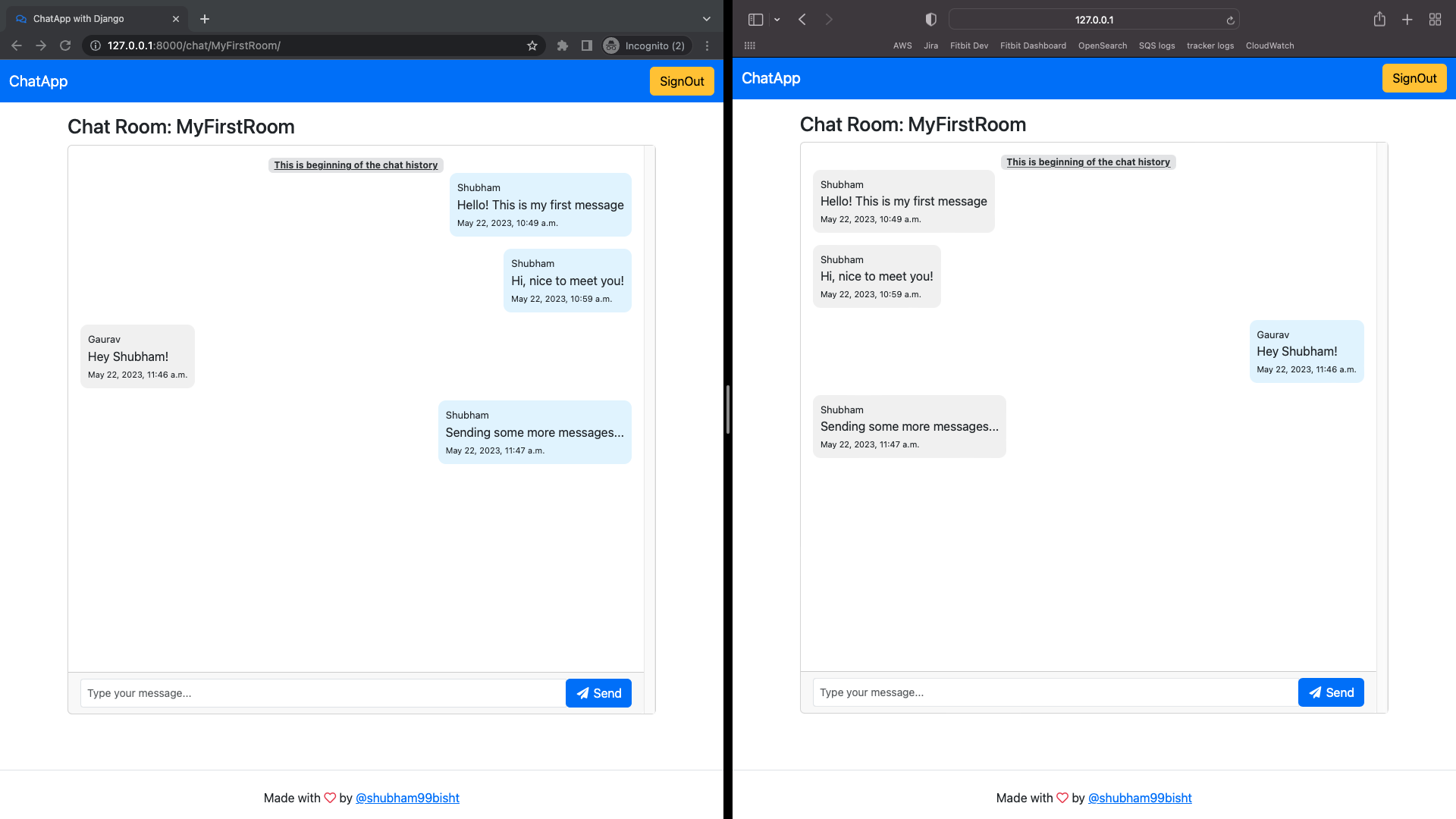The height and width of the screenshot is (819, 1456).
Task: Expand Safari sidebar dropdown chevron
Action: pyautogui.click(x=777, y=20)
